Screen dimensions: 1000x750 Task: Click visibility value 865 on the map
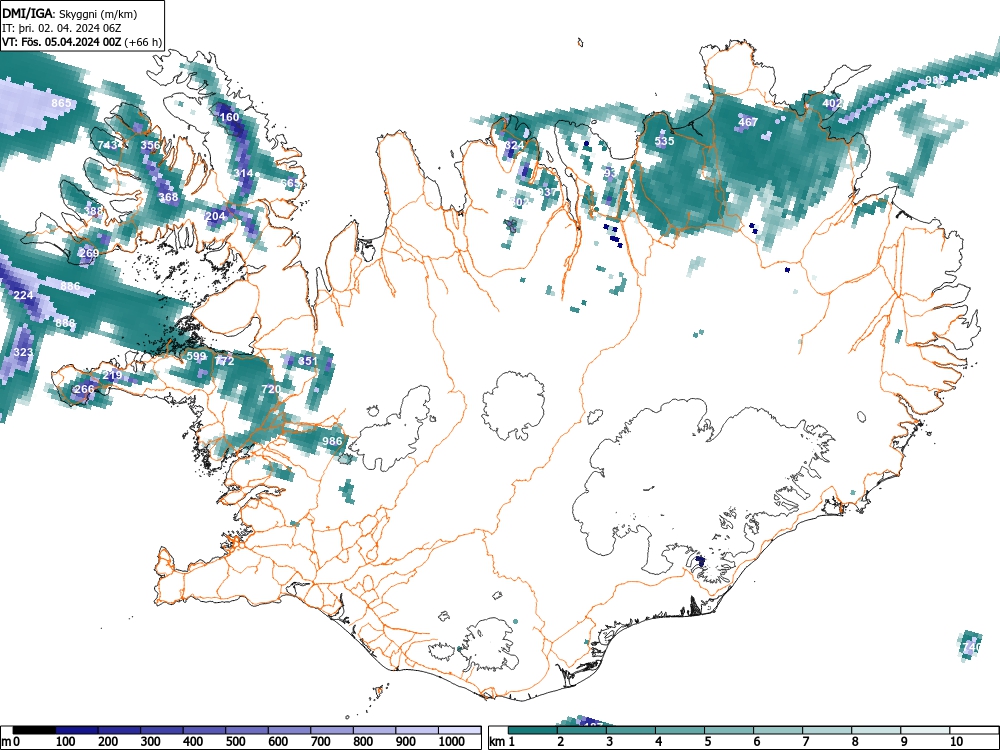[x=61, y=103]
